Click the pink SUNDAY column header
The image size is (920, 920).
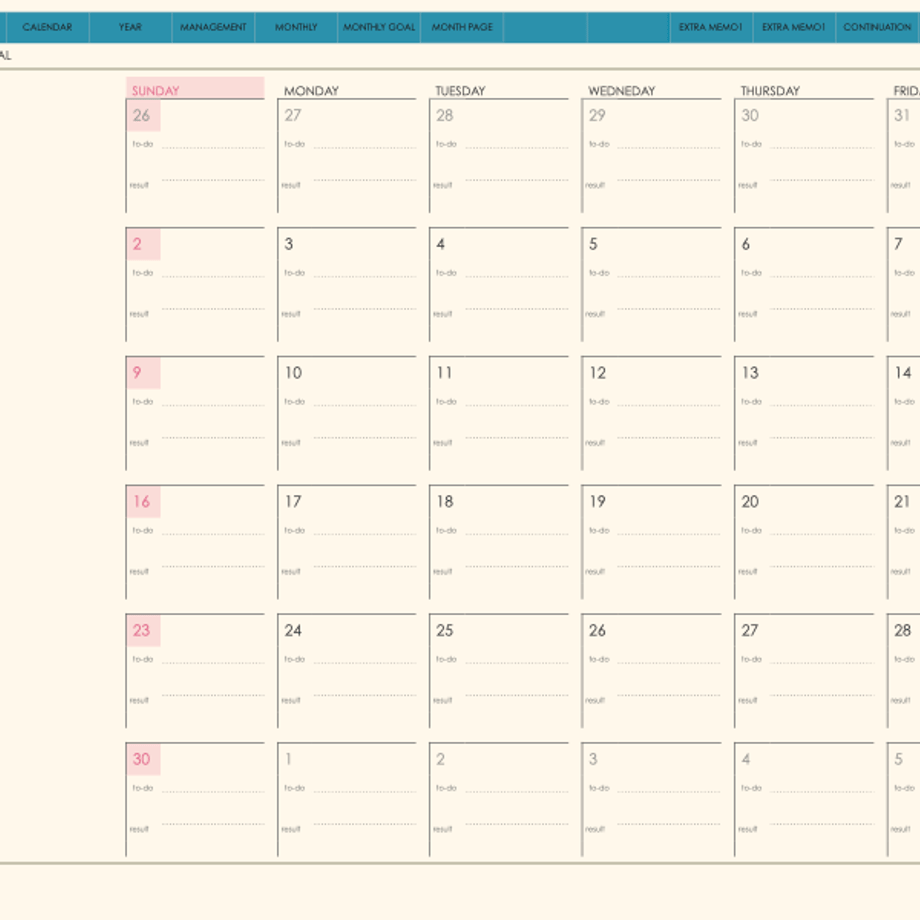coord(195,88)
